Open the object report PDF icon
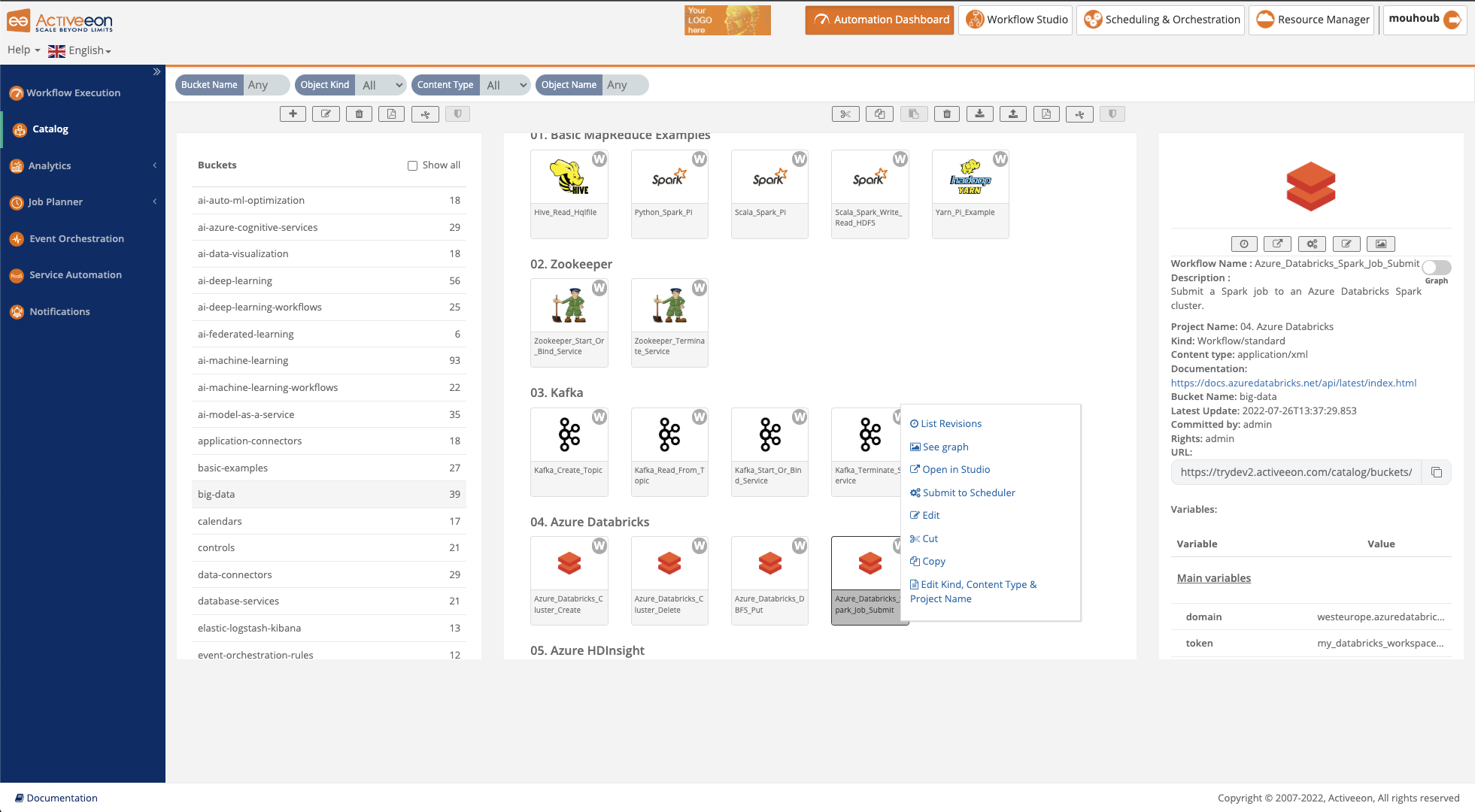 coord(1046,114)
